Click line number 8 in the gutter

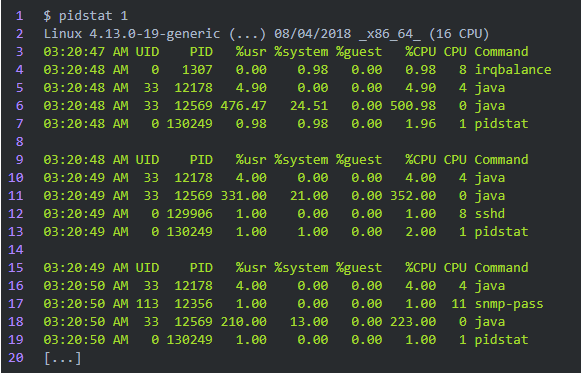(19, 142)
